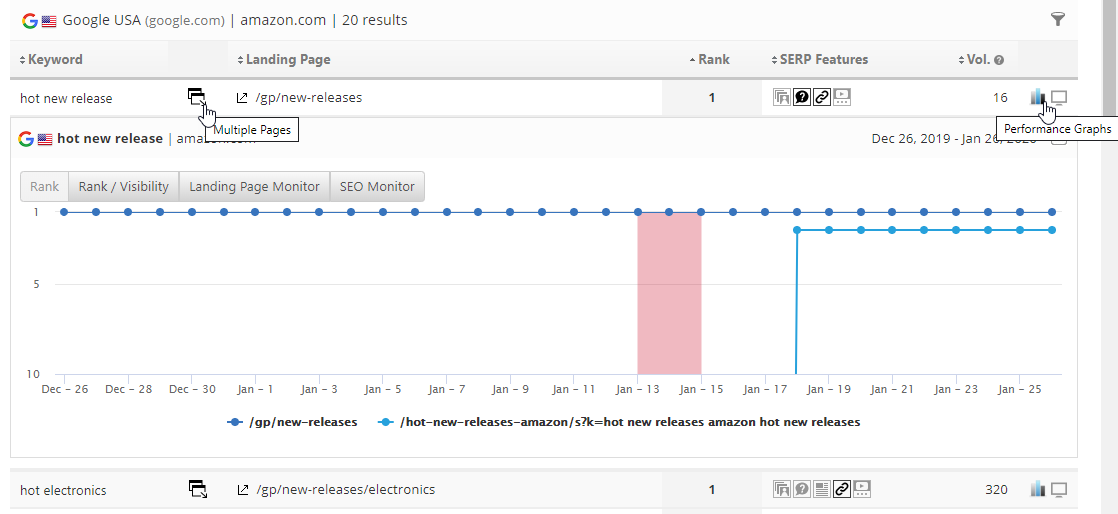
Task: Open Performance Graphs for hot electronics
Action: [x=1038, y=489]
